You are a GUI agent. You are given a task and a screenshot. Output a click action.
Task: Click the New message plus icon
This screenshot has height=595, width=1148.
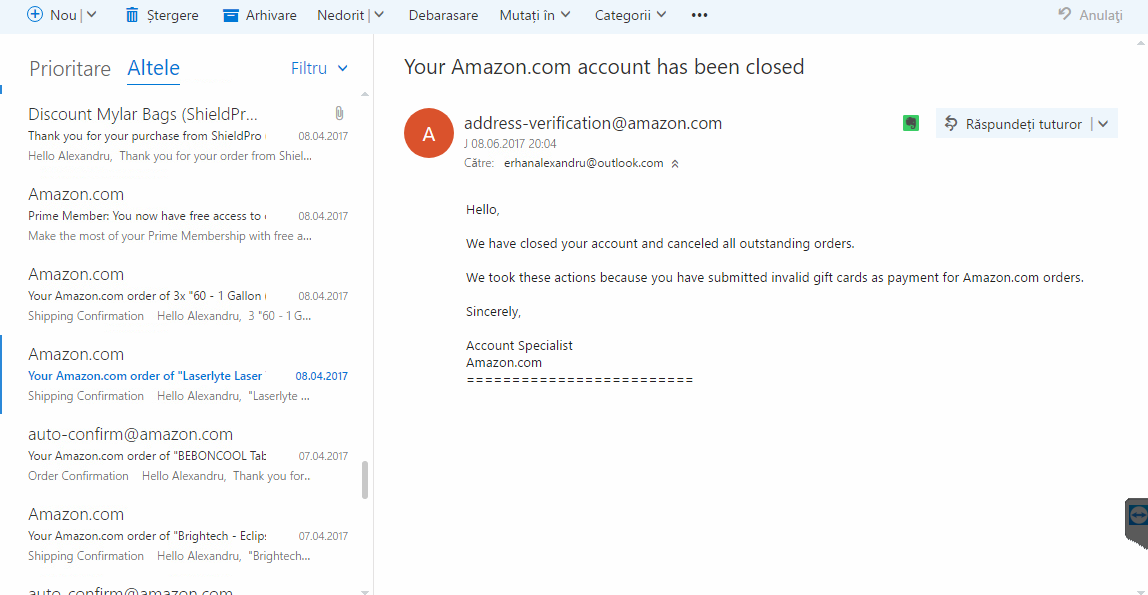pyautogui.click(x=34, y=15)
